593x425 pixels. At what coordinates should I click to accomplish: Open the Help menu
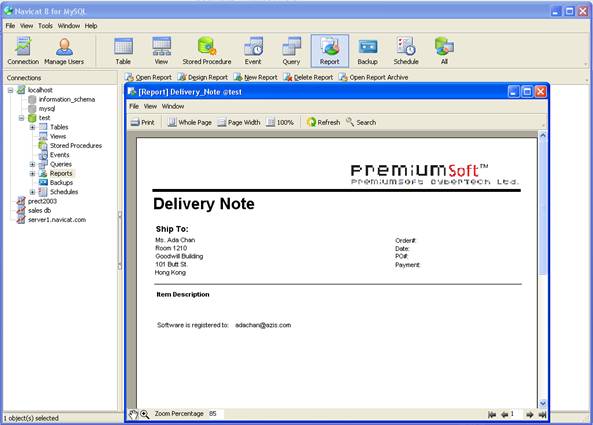coord(91,26)
